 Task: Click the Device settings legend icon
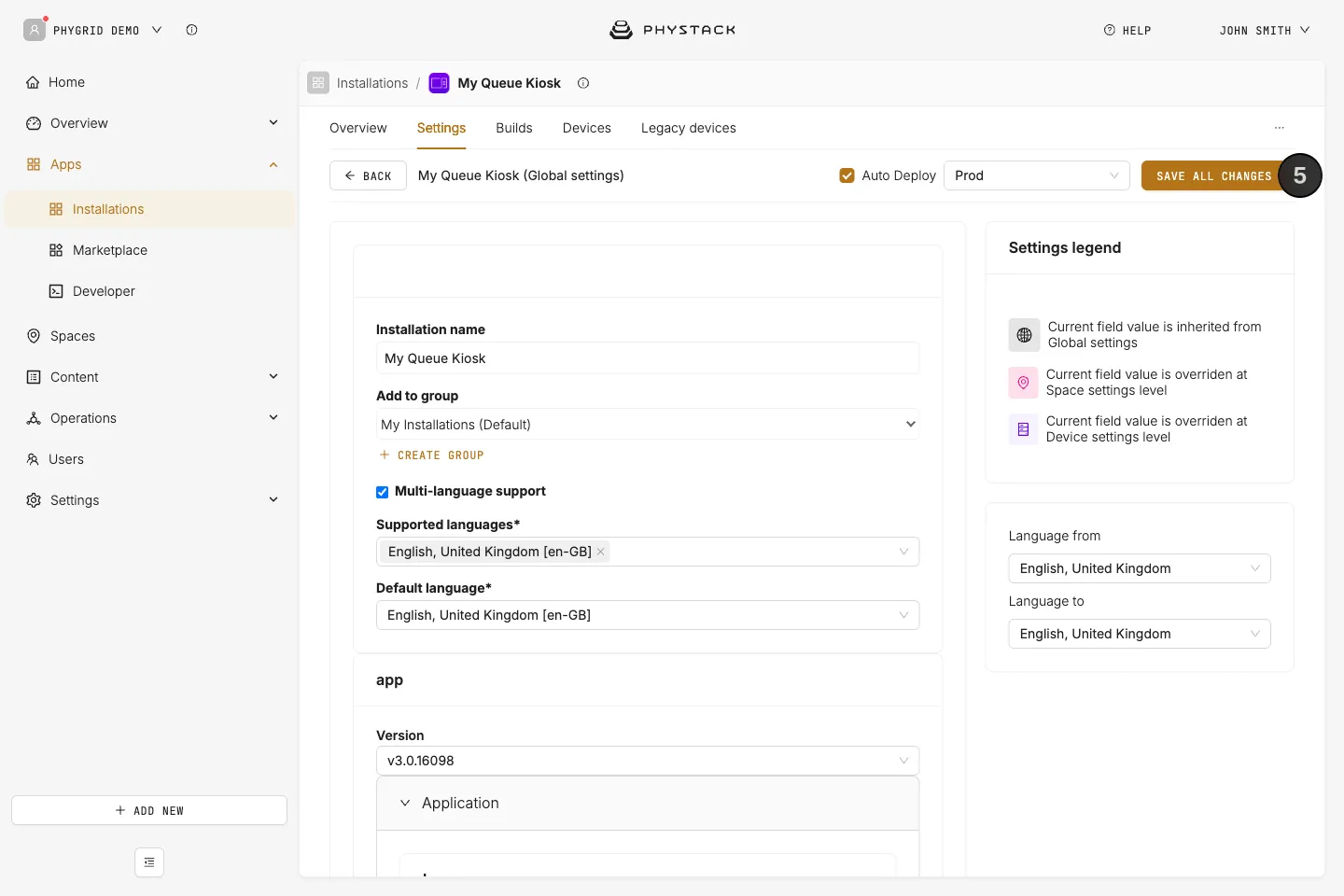point(1023,429)
